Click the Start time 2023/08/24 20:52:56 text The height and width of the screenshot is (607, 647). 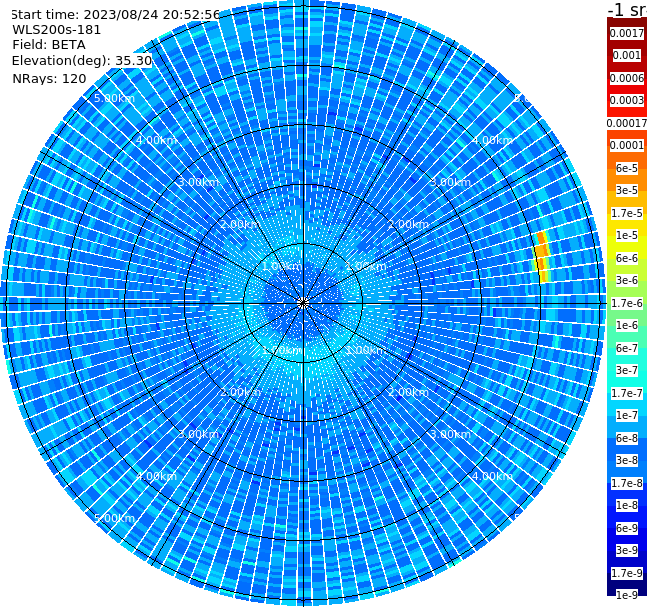click(115, 14)
